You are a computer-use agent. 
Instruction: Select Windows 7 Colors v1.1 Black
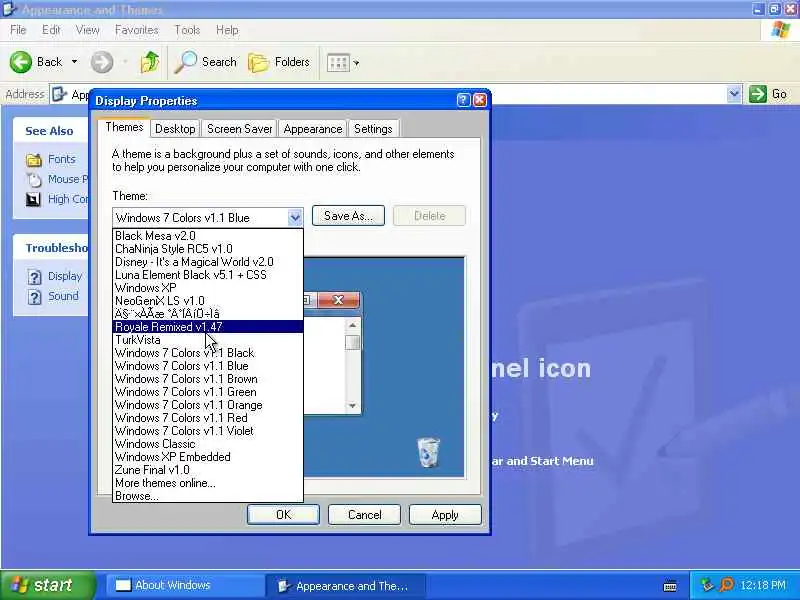pos(208,353)
